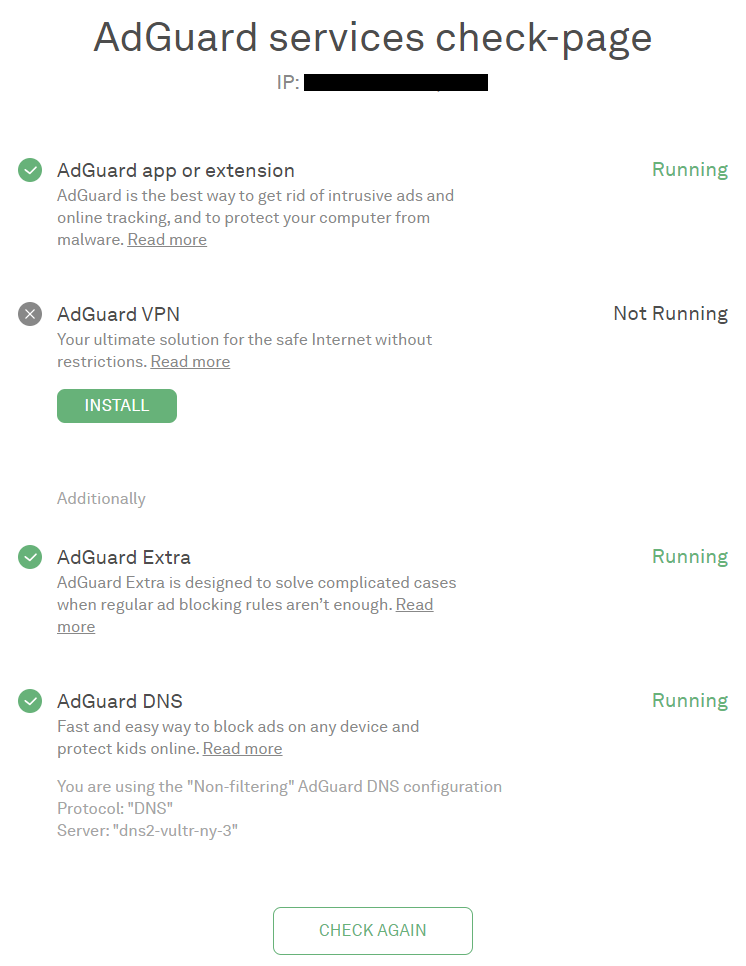
Task: Open Read more link for AdGuard app
Action: (x=167, y=240)
